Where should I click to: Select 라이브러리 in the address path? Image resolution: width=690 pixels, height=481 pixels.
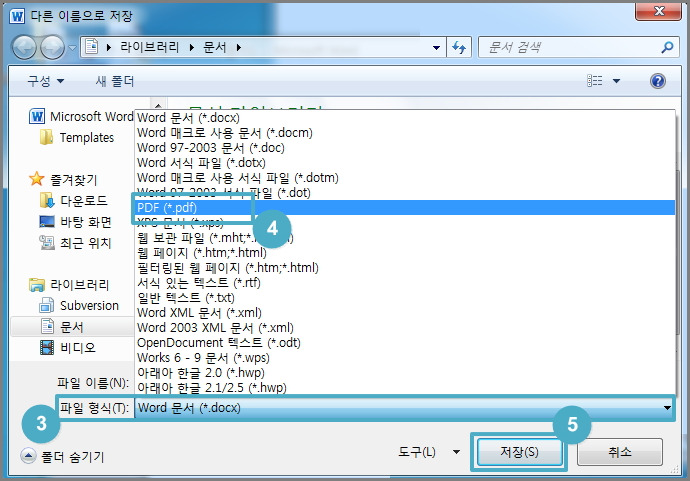149,47
